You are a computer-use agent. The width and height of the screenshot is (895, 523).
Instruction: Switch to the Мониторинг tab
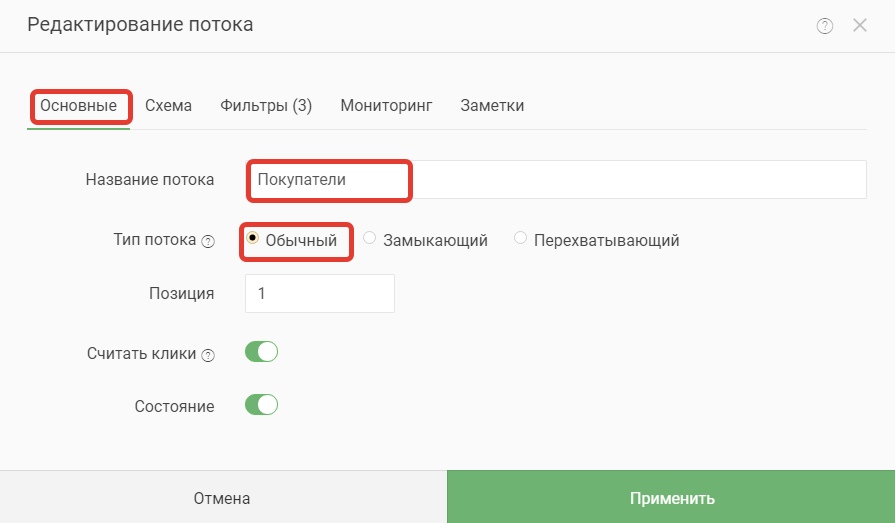pos(386,106)
